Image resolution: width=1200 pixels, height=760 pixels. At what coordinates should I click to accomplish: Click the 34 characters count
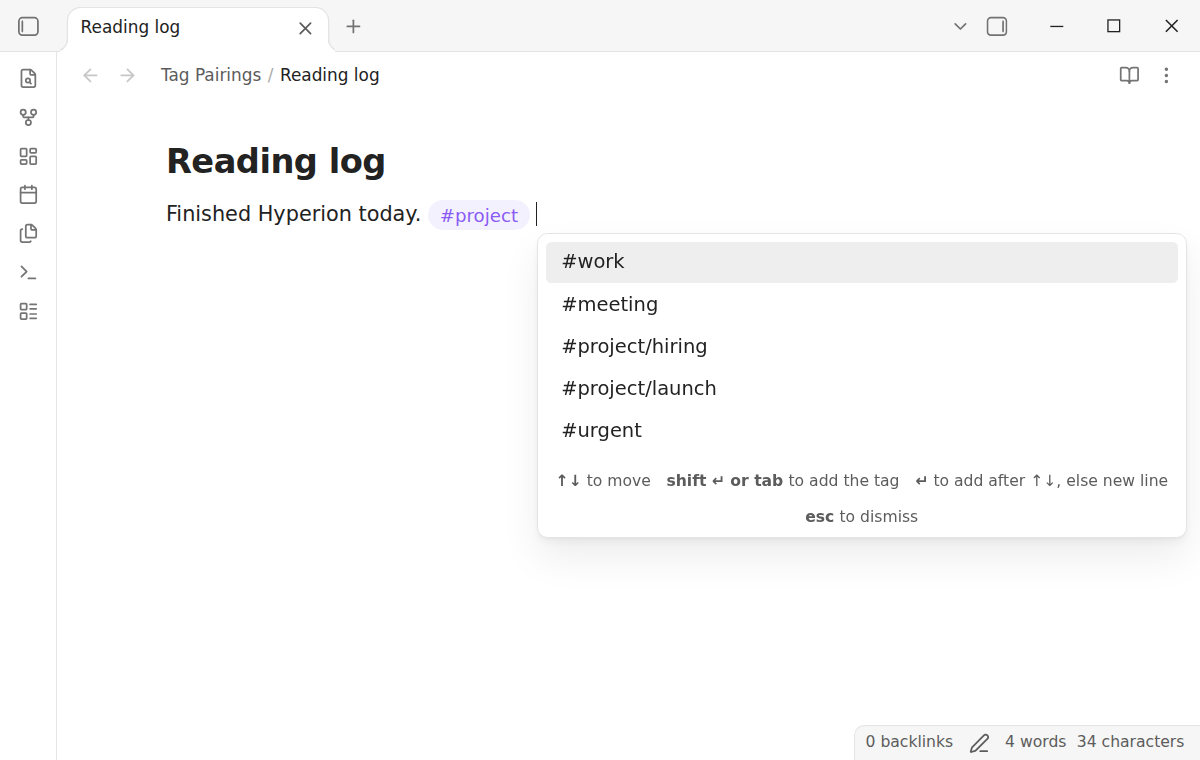pyautogui.click(x=1130, y=742)
